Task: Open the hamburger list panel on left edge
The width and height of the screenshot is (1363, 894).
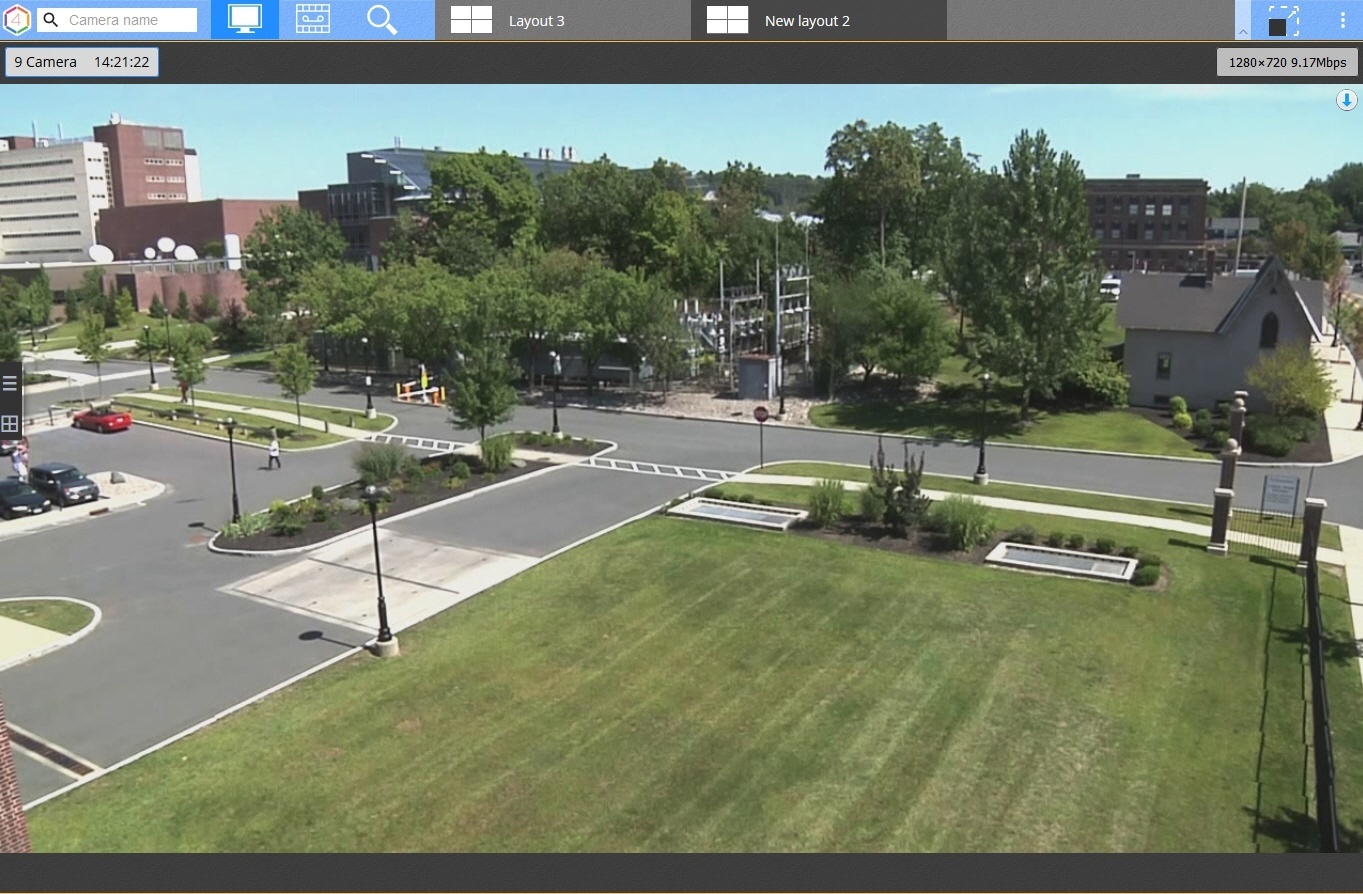Action: tap(10, 383)
